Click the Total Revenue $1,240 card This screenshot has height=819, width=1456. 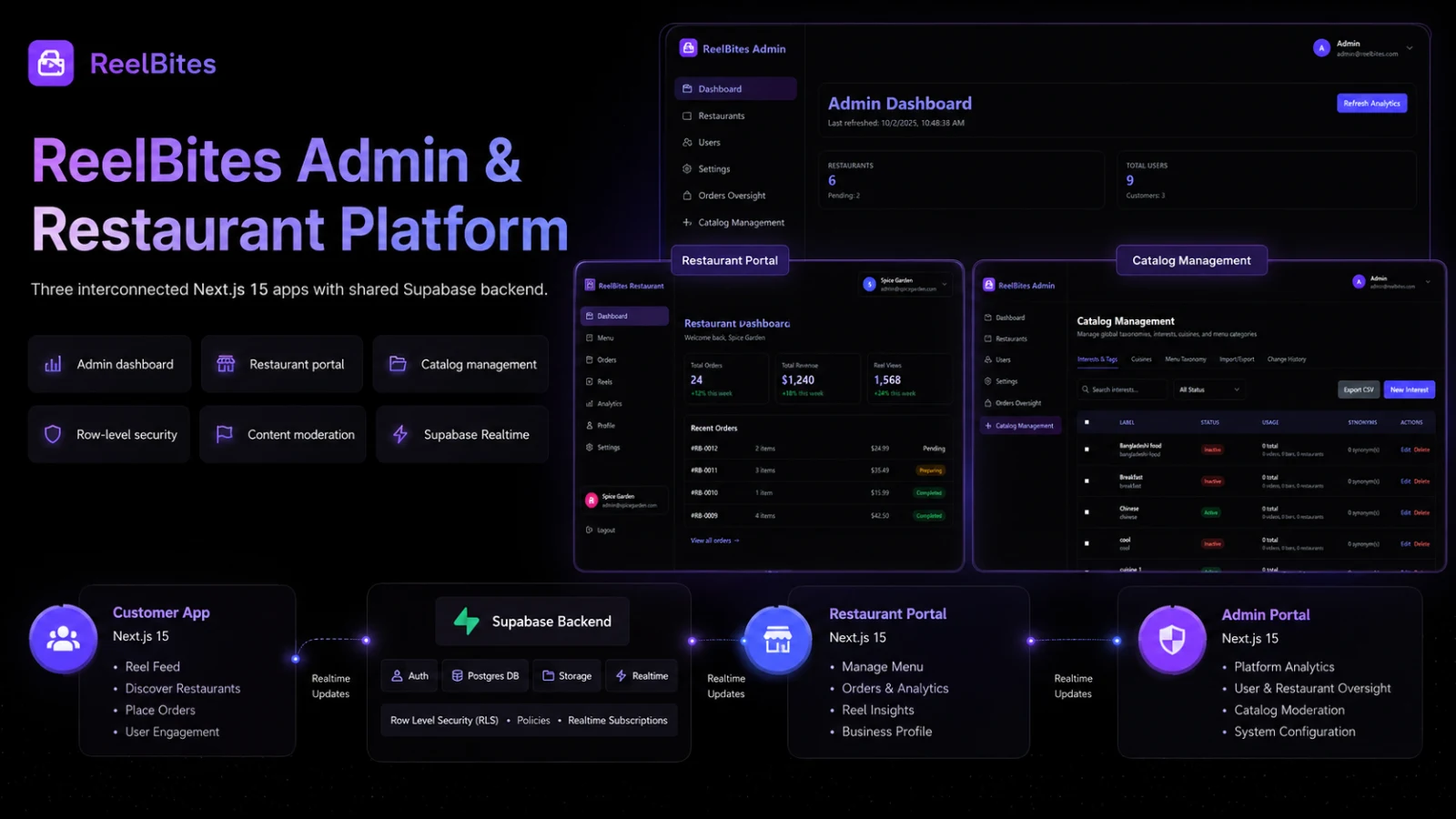tap(816, 379)
